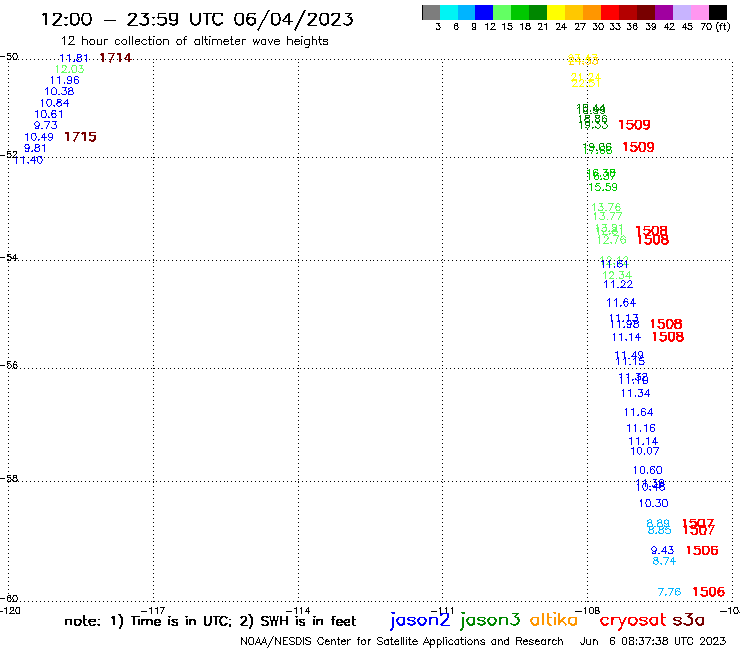Image resolution: width=740 pixels, height=650 pixels.
Task: Click the note 'Time is in UTC; SWH is in feet'
Action: tap(210, 621)
